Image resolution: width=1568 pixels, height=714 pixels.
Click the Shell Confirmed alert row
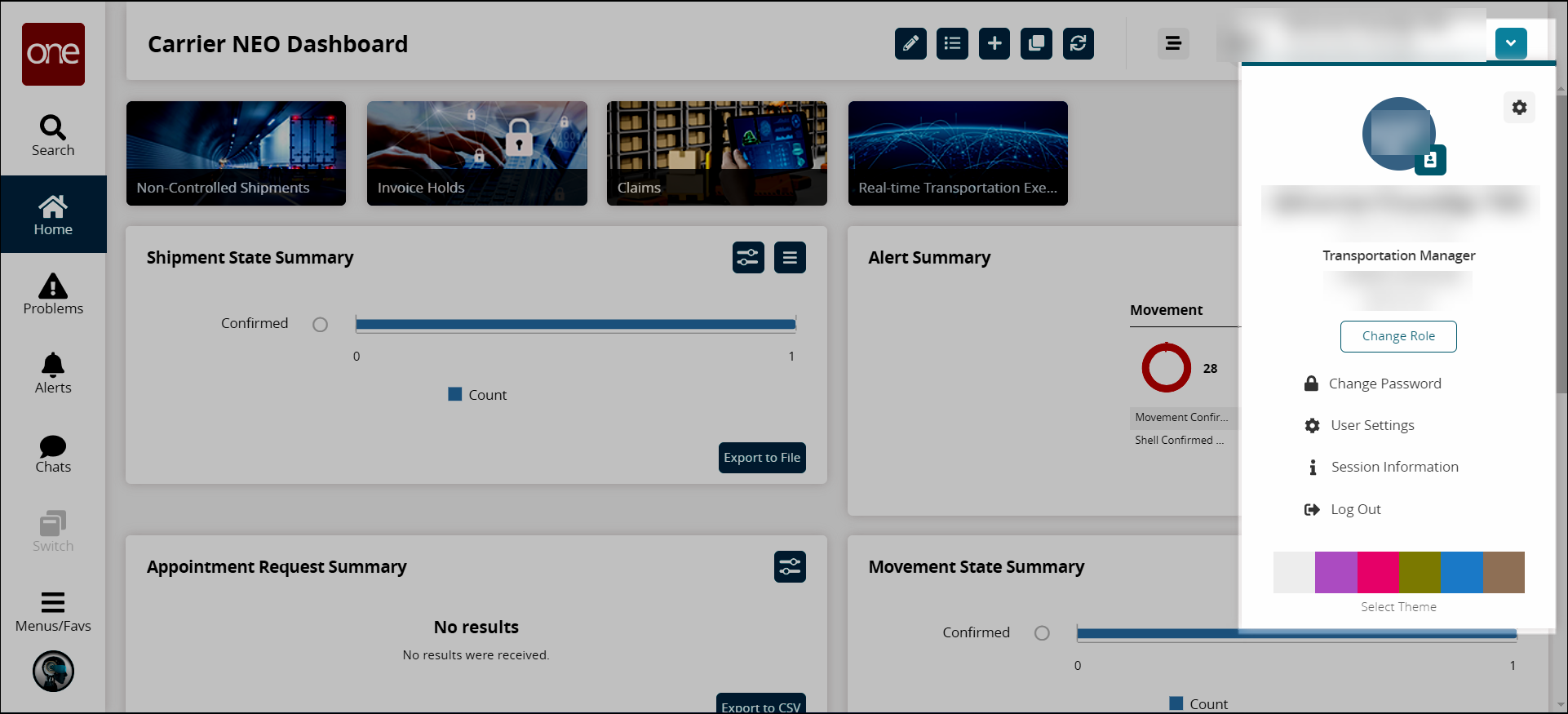tap(1184, 440)
